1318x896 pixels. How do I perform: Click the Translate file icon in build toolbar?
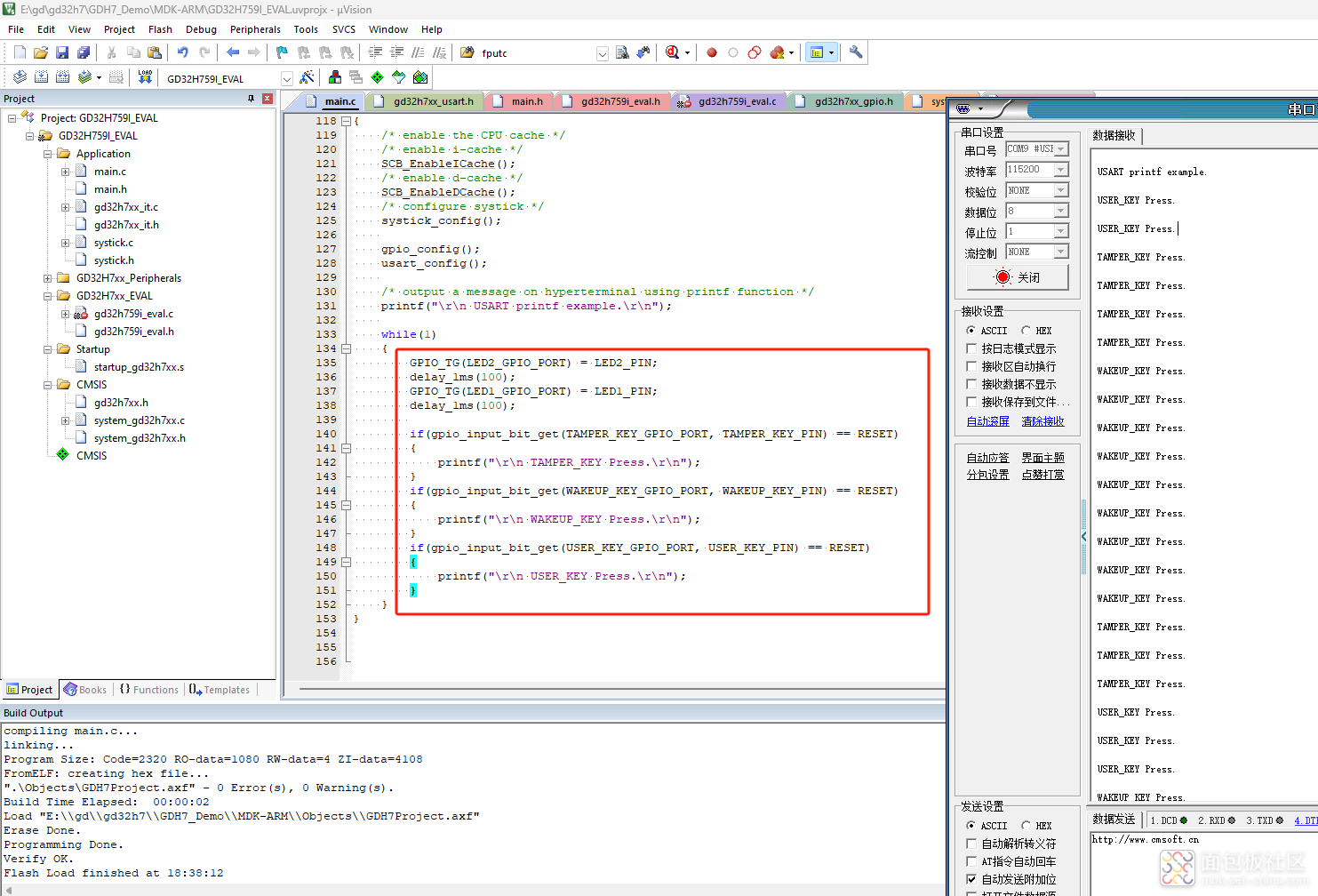pyautogui.click(x=20, y=77)
